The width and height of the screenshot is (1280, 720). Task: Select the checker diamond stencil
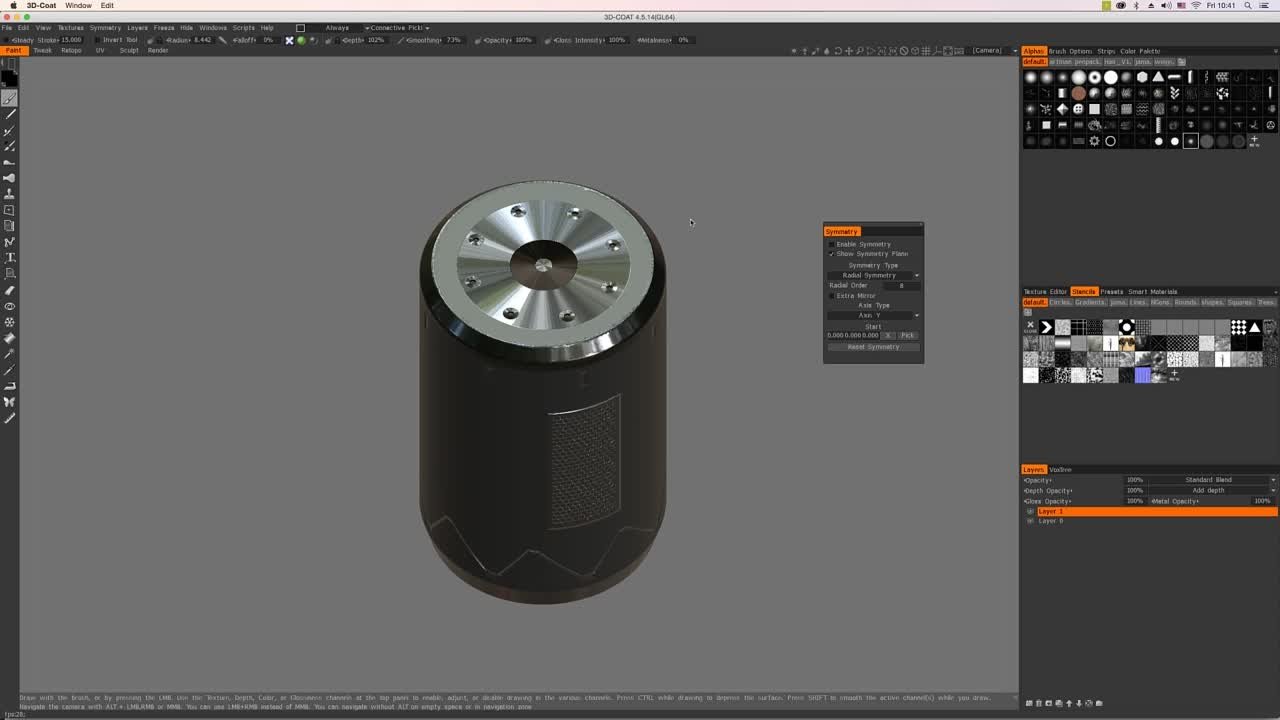click(1239, 327)
